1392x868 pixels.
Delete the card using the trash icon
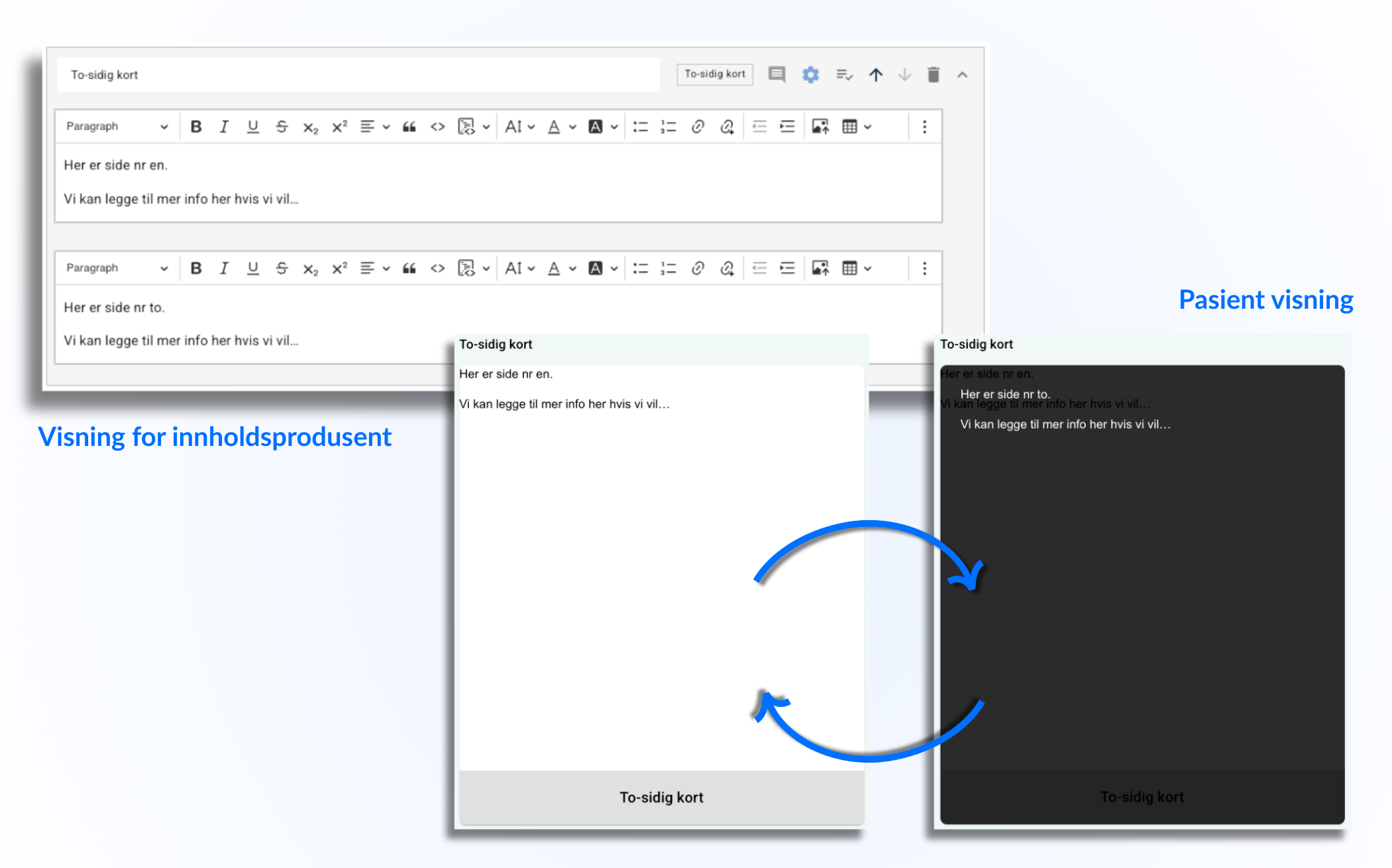[x=933, y=75]
